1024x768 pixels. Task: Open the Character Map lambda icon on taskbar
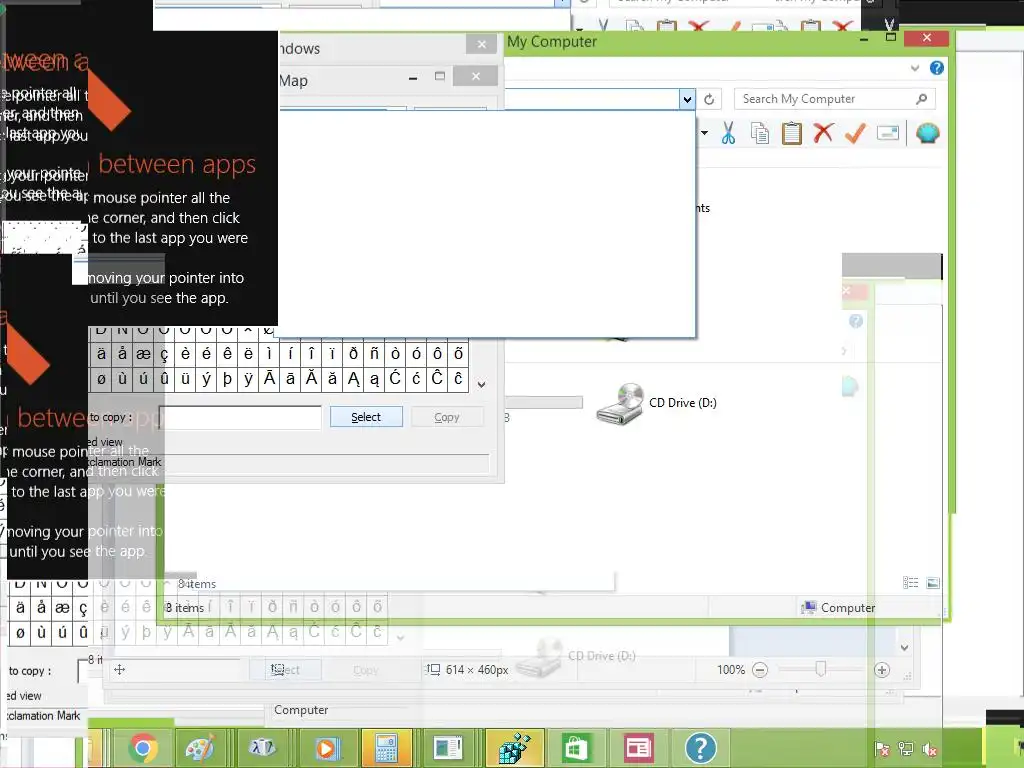[263, 748]
